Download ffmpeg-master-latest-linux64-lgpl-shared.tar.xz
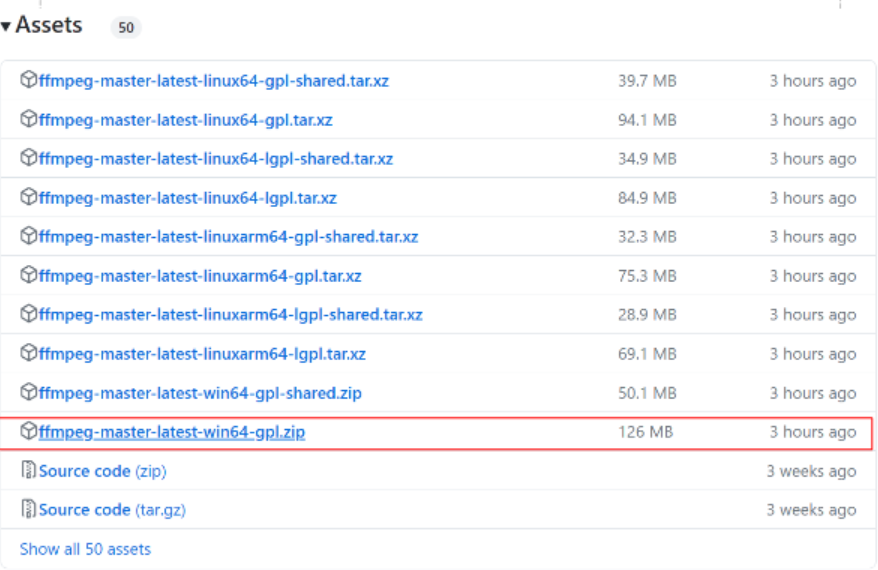Viewport: 878px width, 570px height. click(x=216, y=159)
